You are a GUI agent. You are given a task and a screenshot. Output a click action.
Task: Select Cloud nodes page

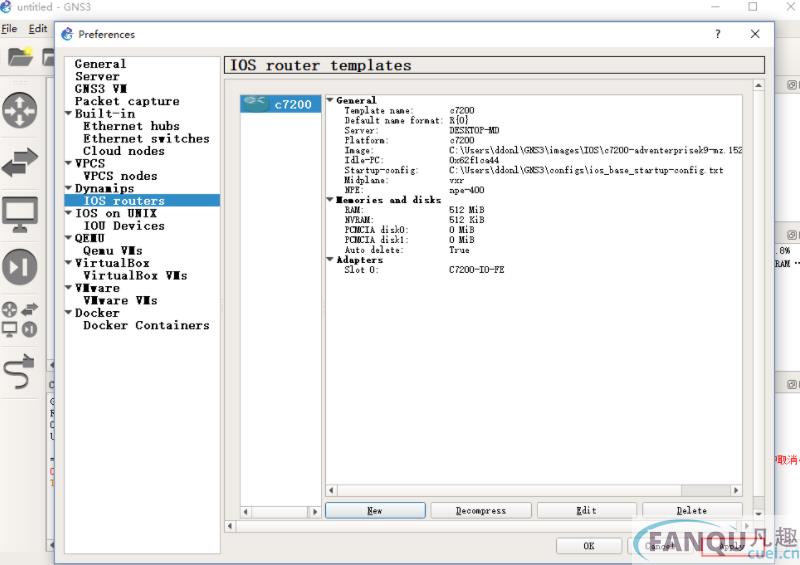pos(124,151)
